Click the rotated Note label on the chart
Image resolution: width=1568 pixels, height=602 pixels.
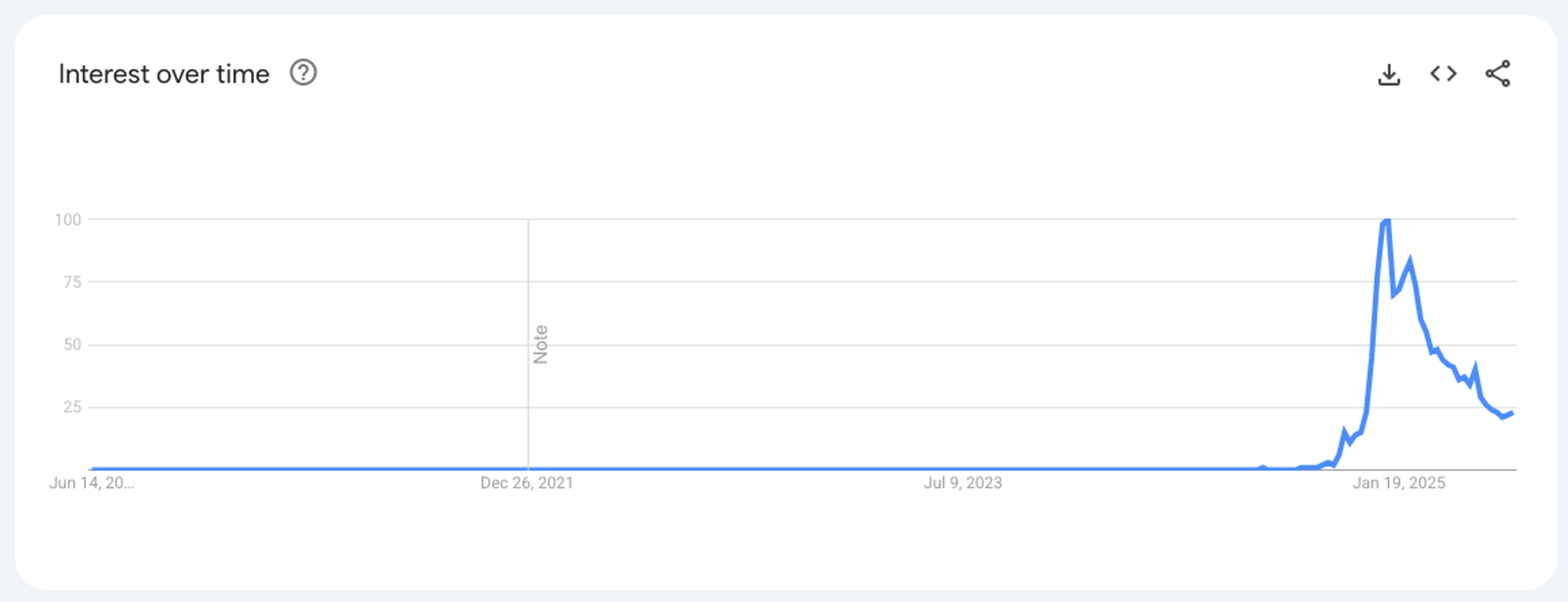(541, 344)
